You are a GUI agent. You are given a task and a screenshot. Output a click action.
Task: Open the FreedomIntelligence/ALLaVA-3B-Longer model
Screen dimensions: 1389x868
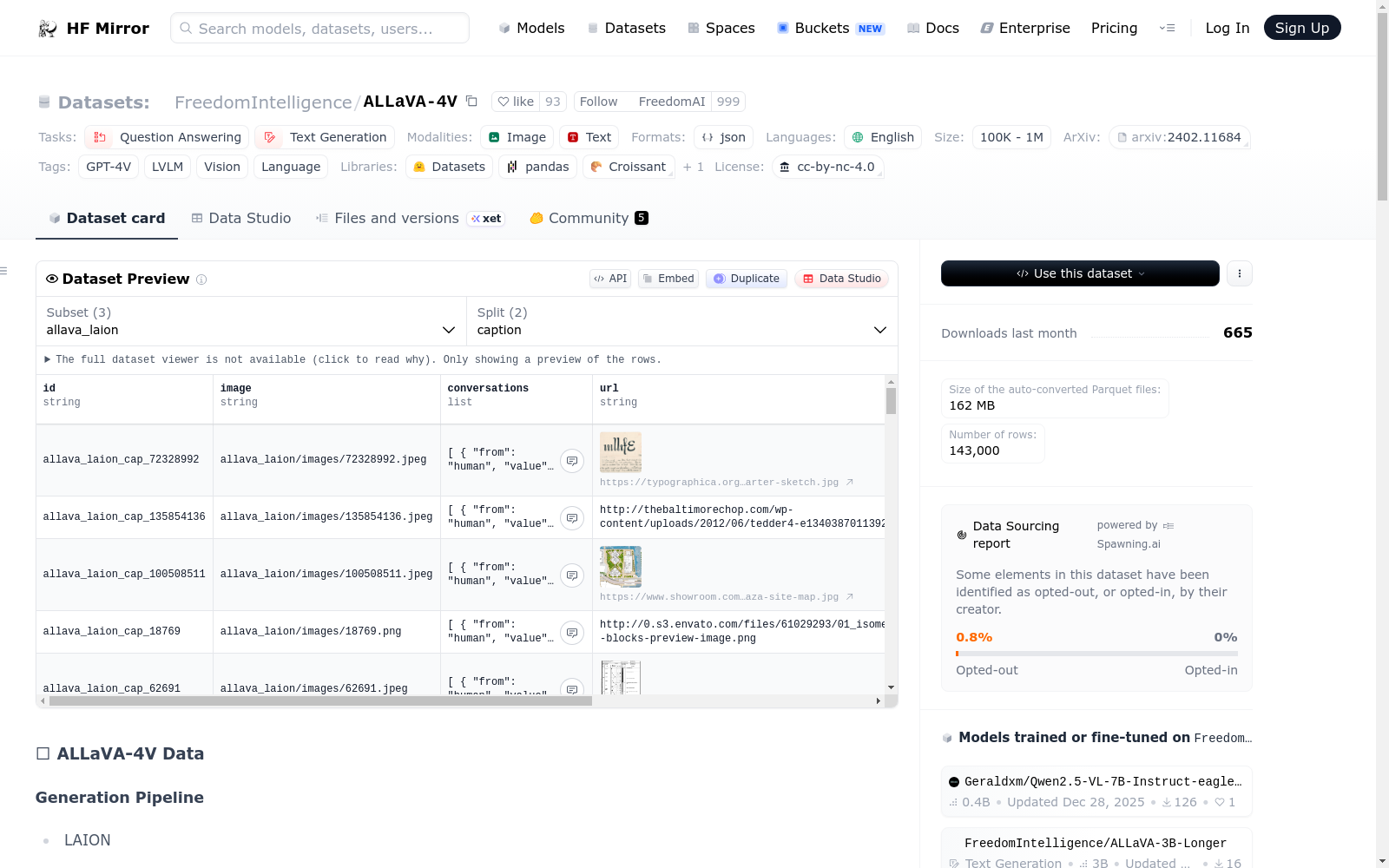(1096, 849)
